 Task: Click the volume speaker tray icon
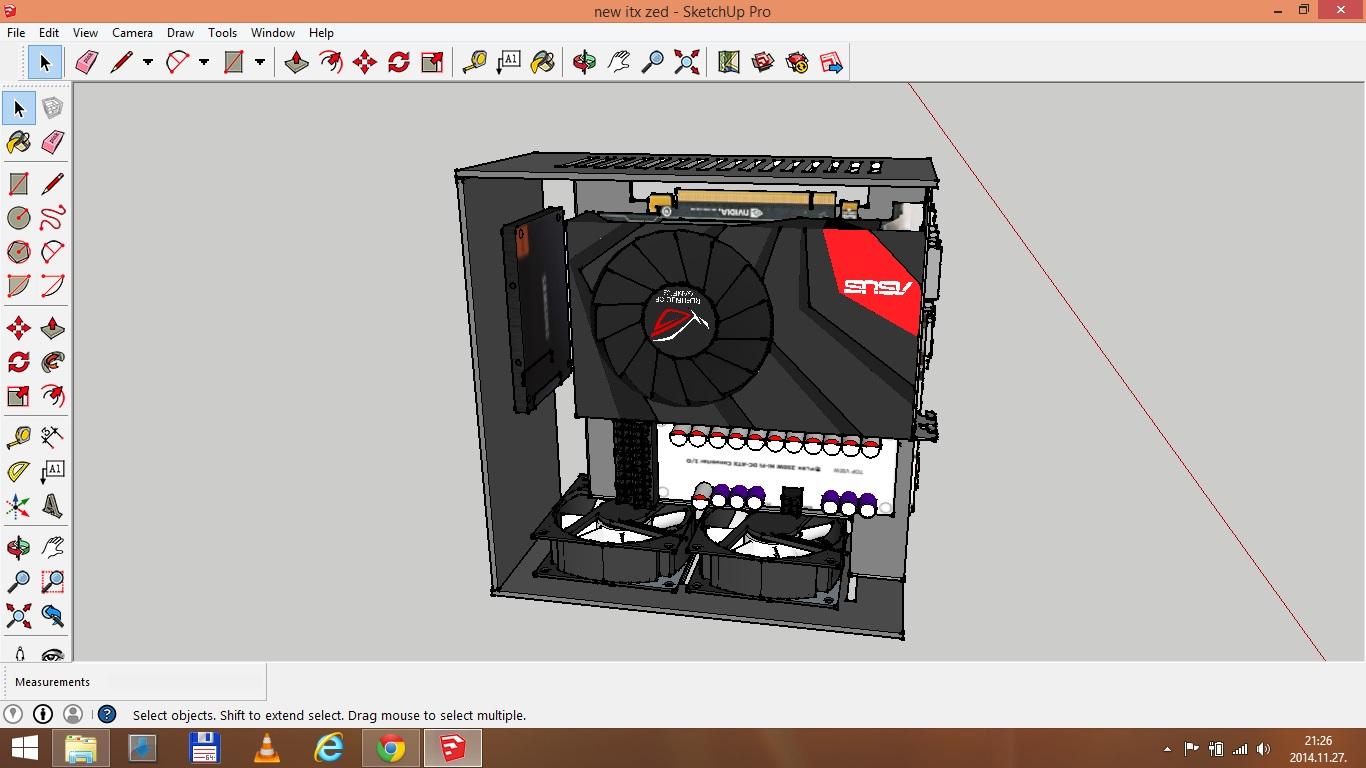(x=1264, y=748)
